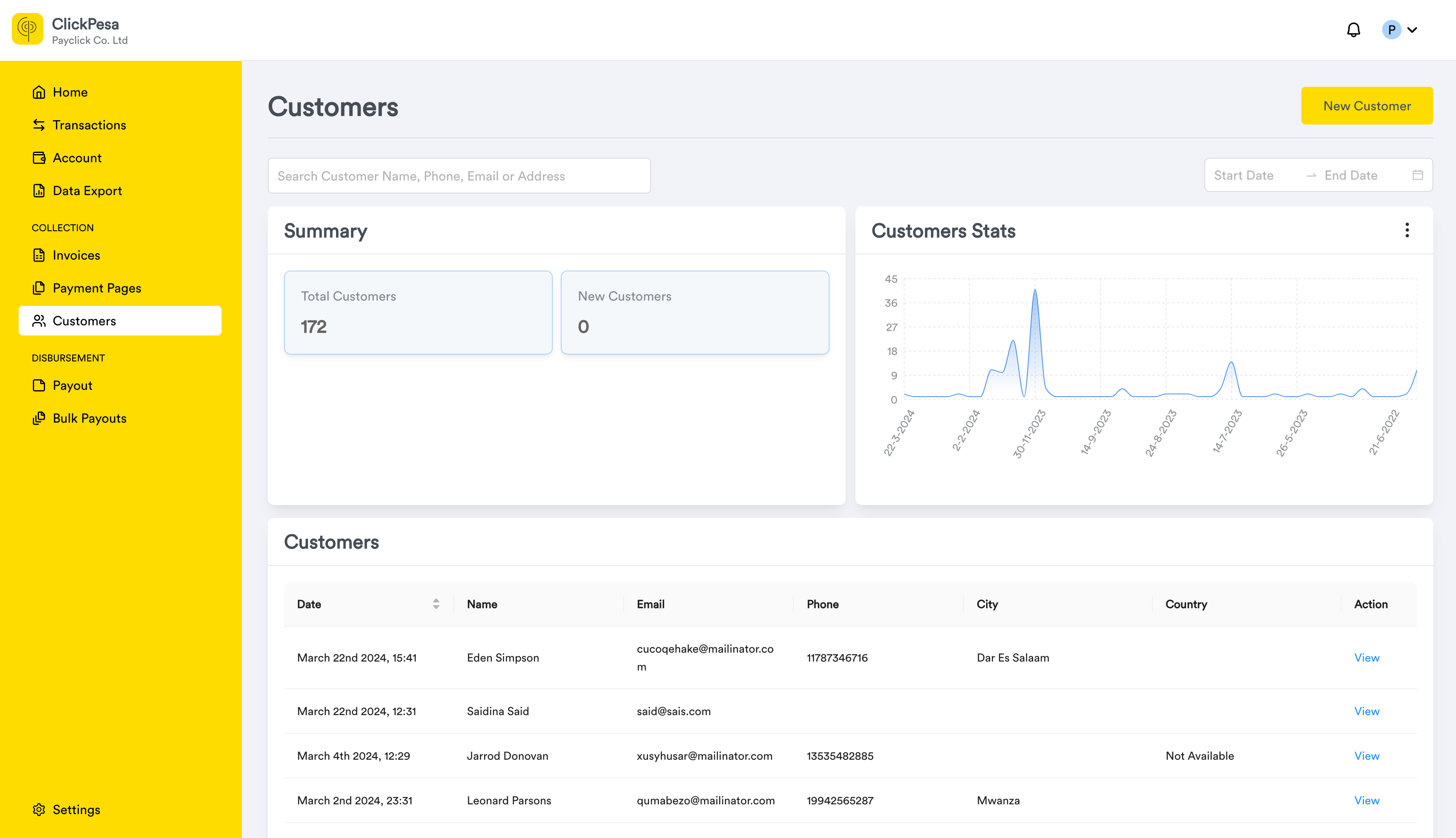Image resolution: width=1456 pixels, height=838 pixels.
Task: Click the Email column header
Action: 650,604
